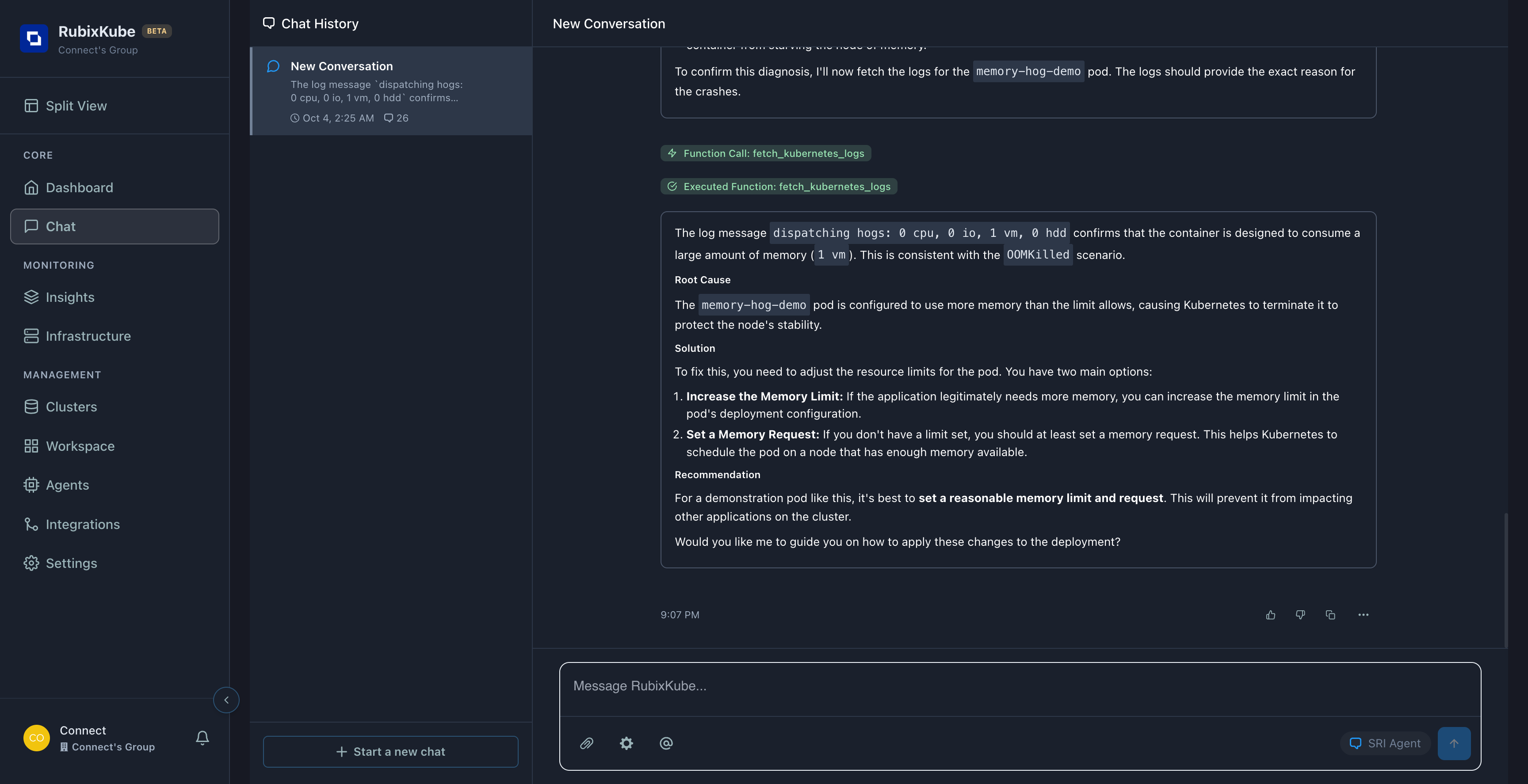Click the thumbs up feedback icon

pyautogui.click(x=1270, y=615)
